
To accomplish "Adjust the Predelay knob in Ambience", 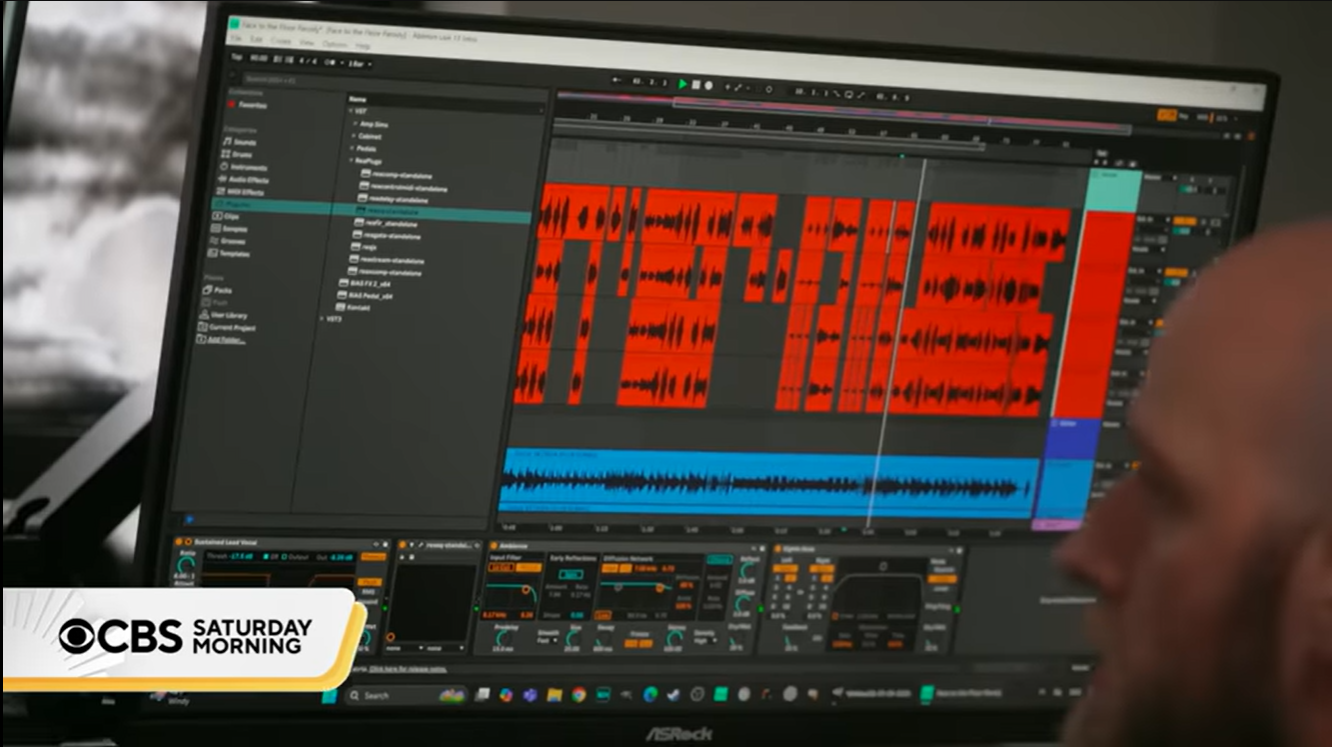I will pyautogui.click(x=503, y=639).
